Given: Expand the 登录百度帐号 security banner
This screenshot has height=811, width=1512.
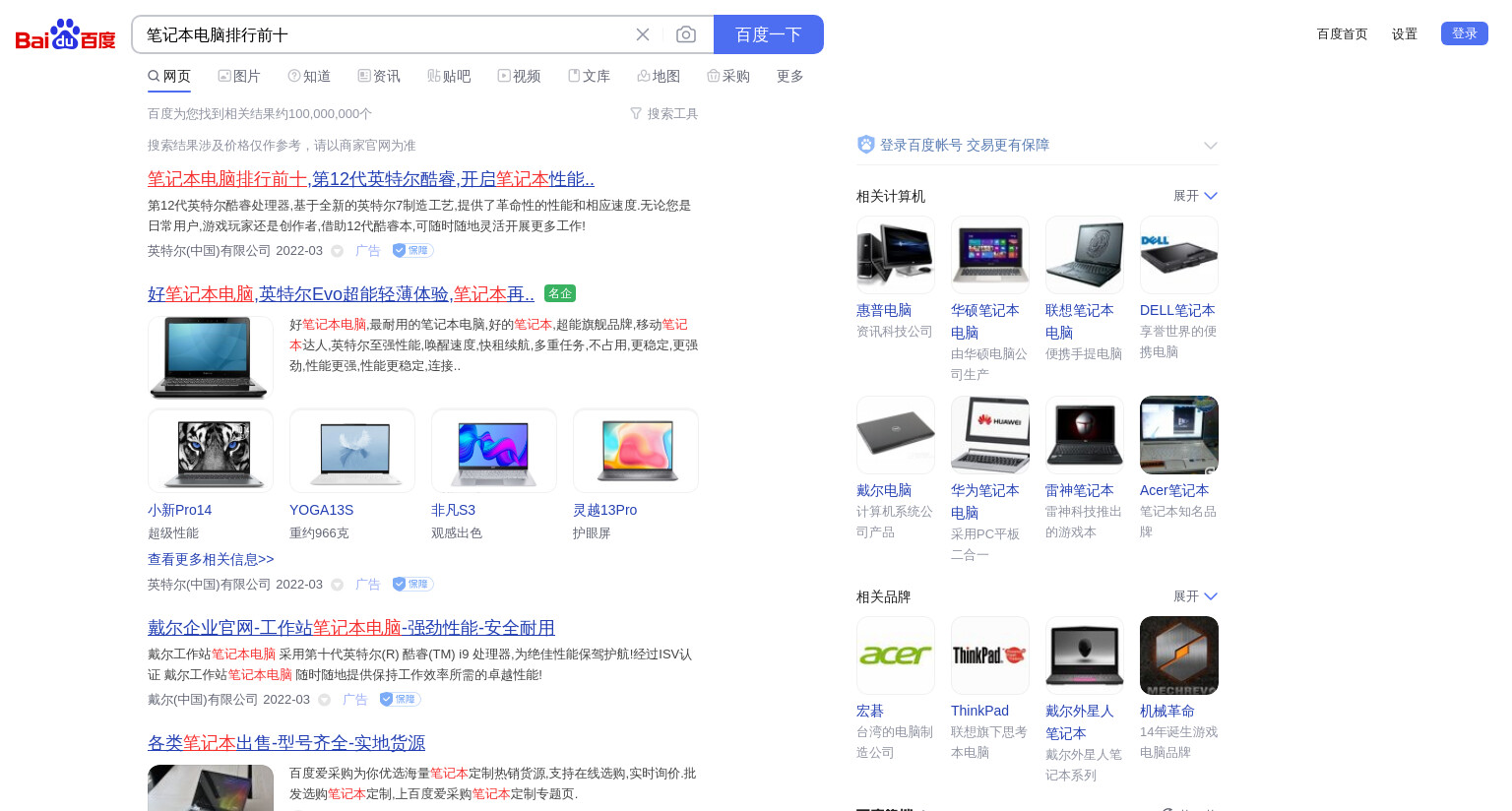Looking at the screenshot, I should click(x=1211, y=146).
